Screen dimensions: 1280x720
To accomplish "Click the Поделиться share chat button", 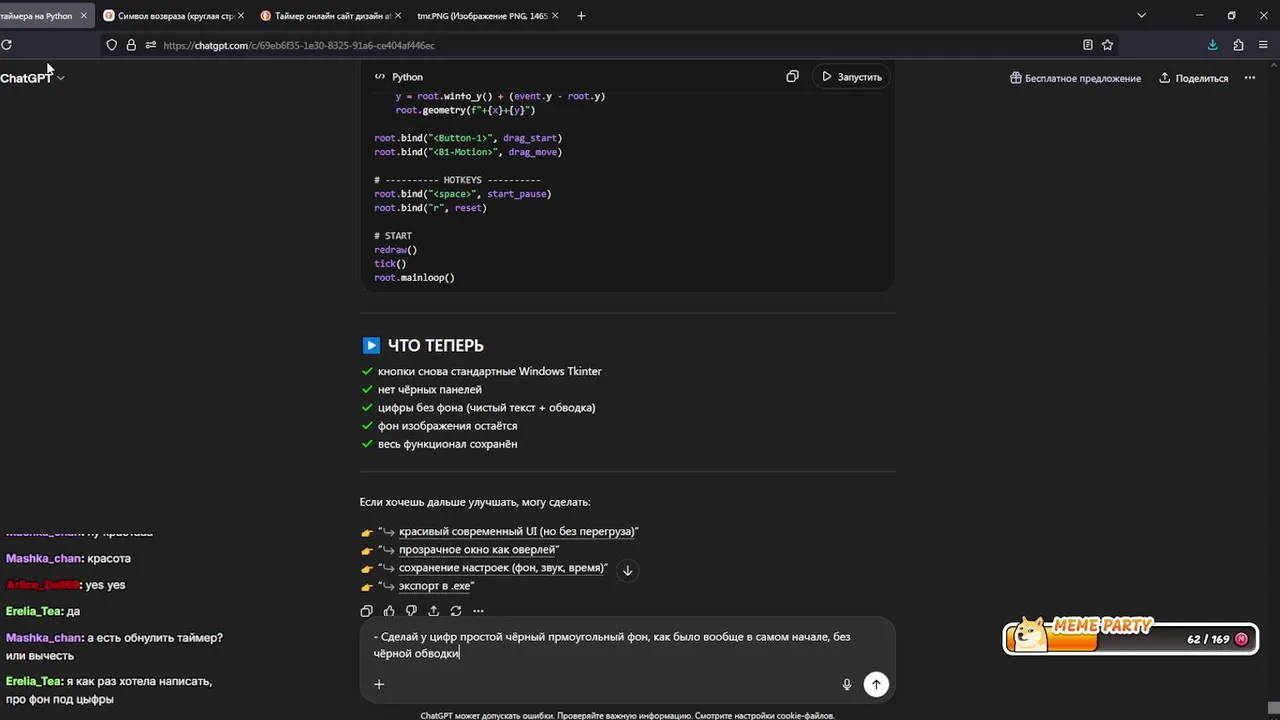I will [1194, 78].
